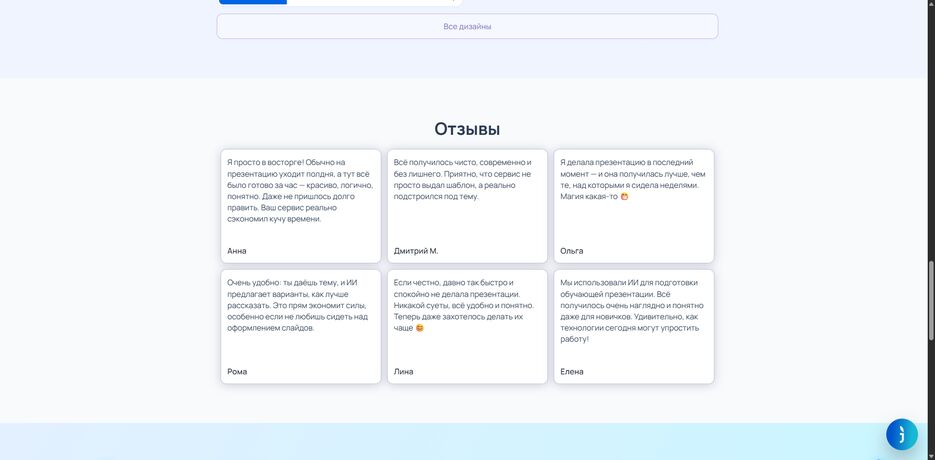The height and width of the screenshot is (460, 935).
Task: Click the reviewer name "Рома"
Action: point(237,371)
